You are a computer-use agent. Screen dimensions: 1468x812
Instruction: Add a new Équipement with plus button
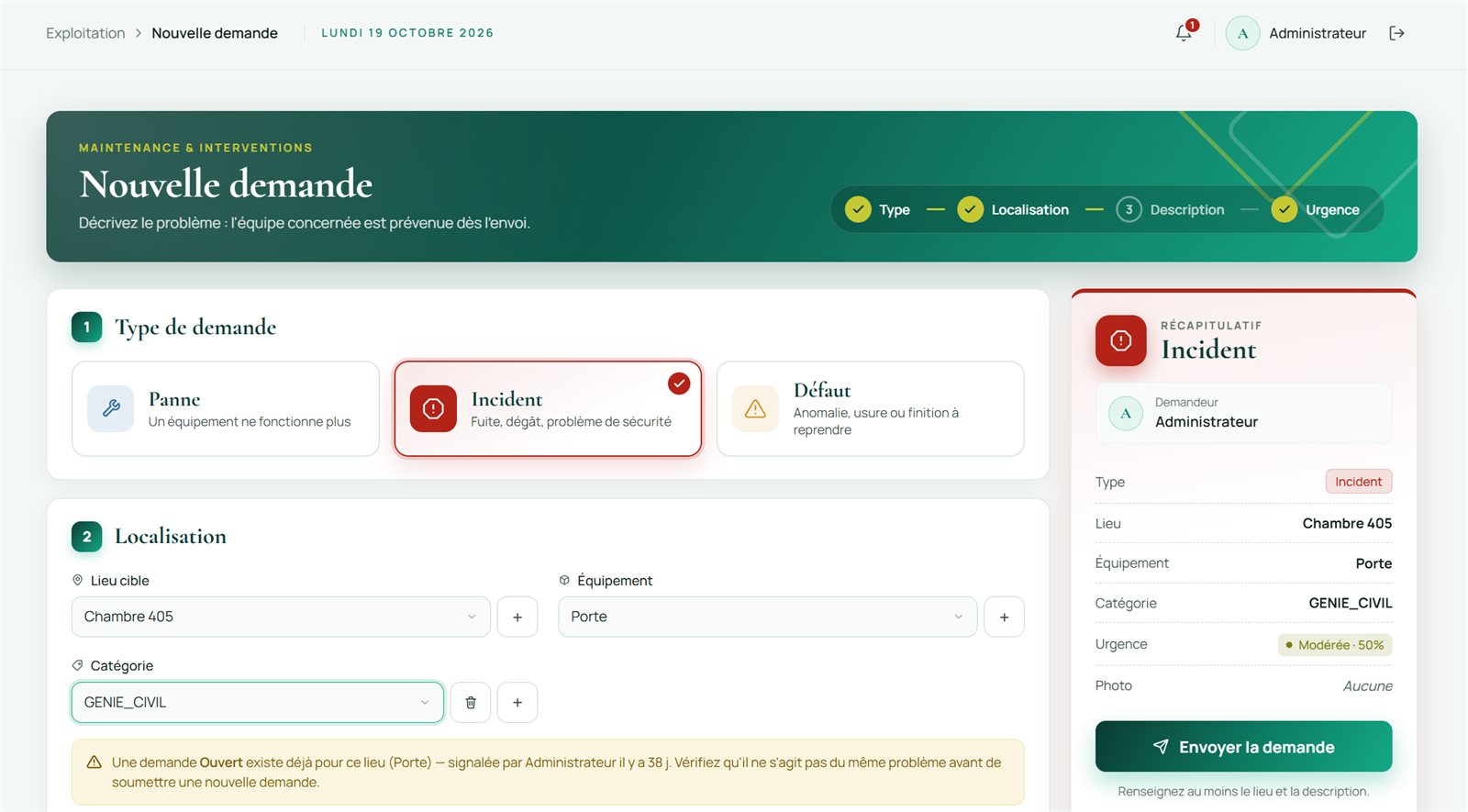click(1004, 617)
